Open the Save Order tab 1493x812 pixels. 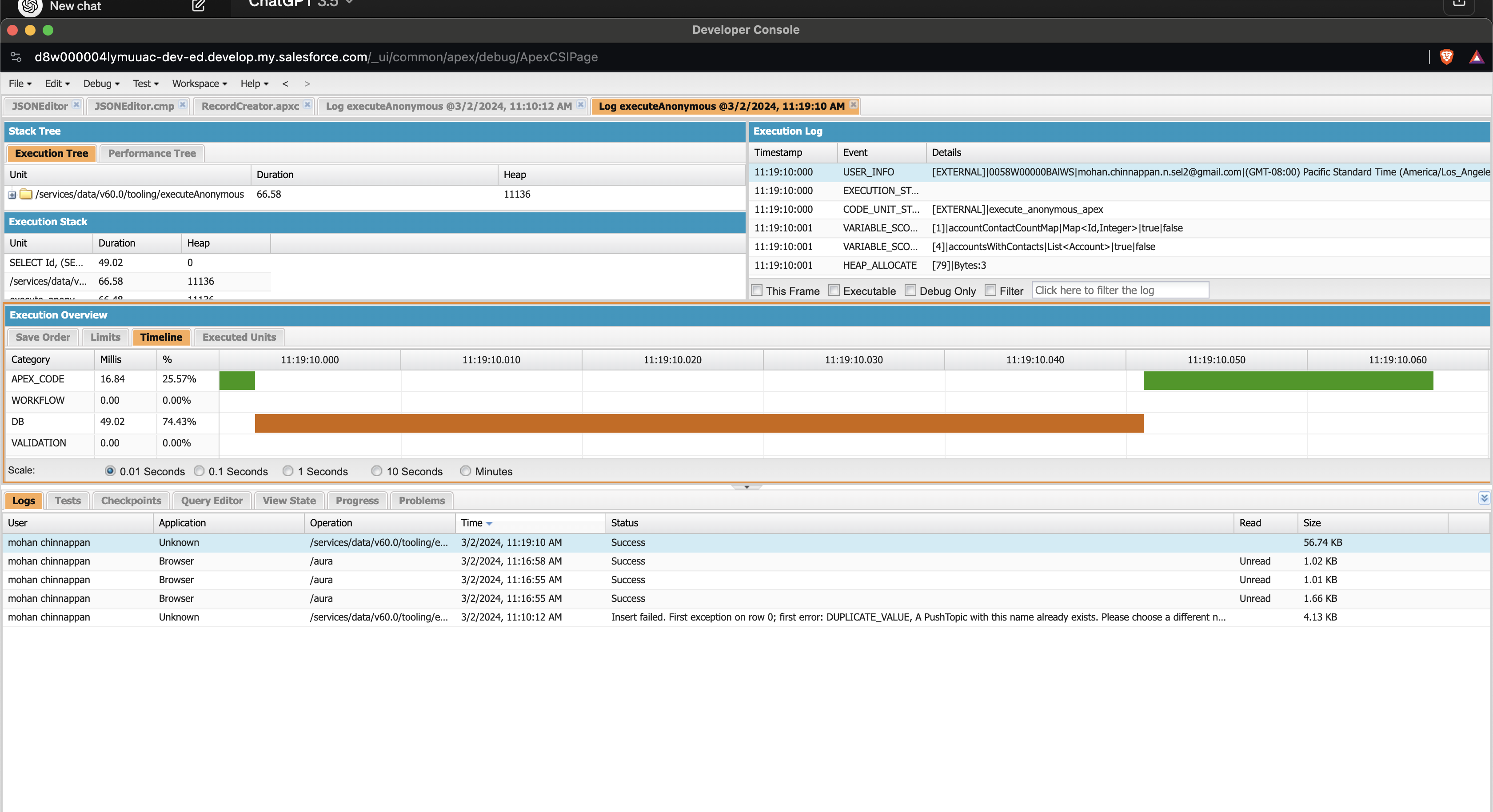tap(43, 337)
